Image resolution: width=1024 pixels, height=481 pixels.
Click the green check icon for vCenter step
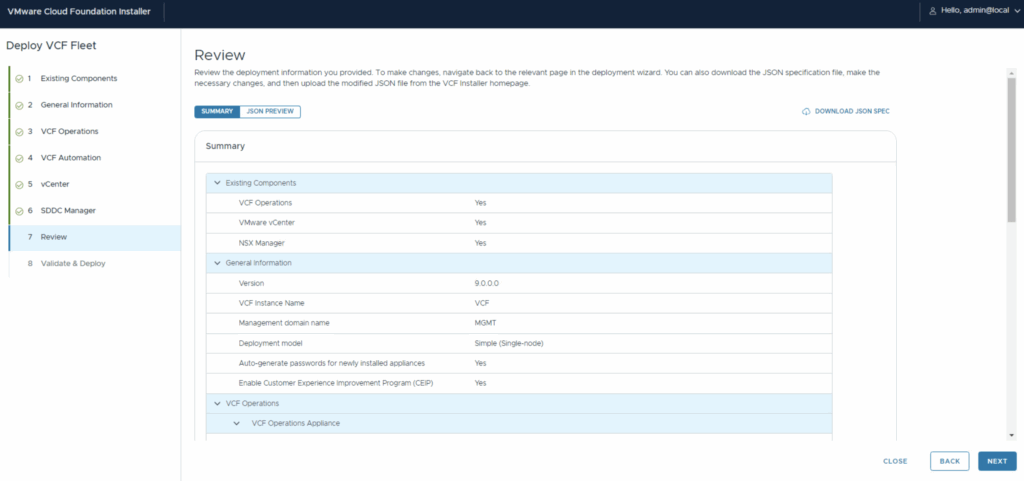[19, 185]
